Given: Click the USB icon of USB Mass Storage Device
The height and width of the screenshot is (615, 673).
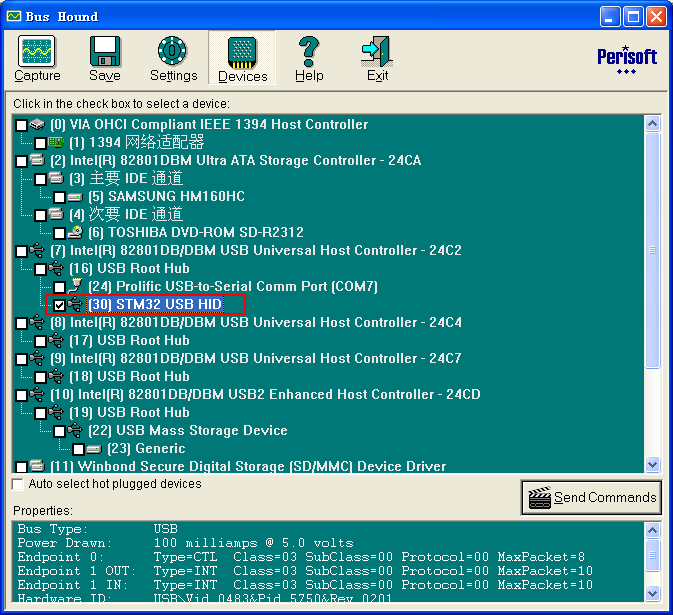Looking at the screenshot, I should pyautogui.click(x=75, y=430).
